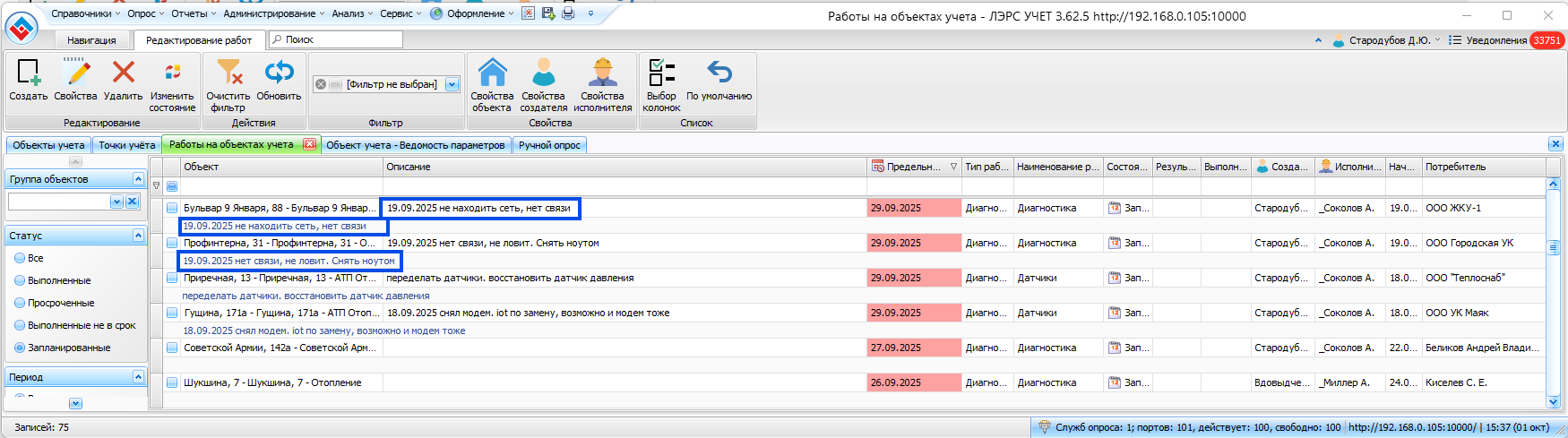Open Свойства with the pencil icon
1568x438 pixels.
coord(75,73)
